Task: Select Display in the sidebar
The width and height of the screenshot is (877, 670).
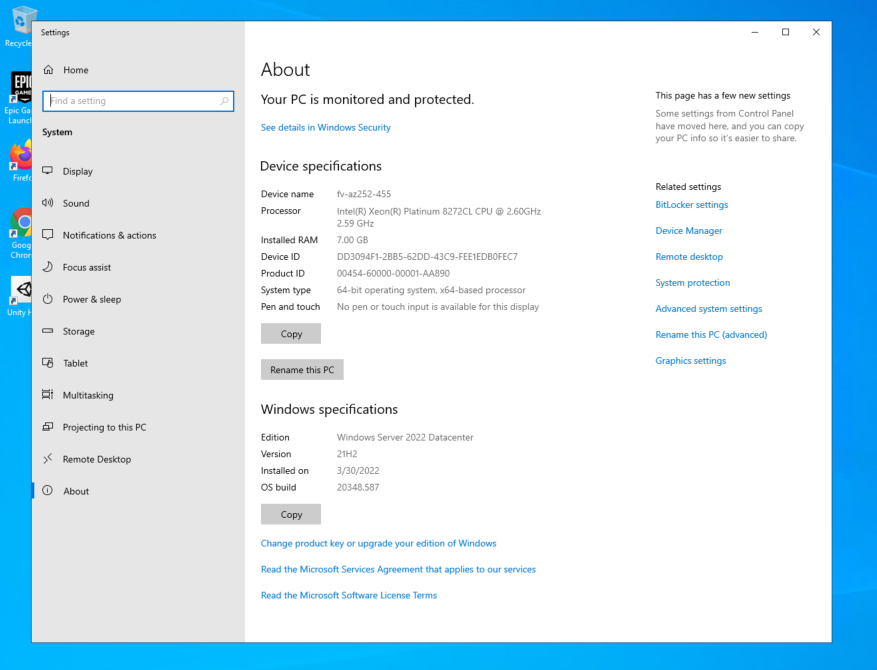Action: coord(138,171)
